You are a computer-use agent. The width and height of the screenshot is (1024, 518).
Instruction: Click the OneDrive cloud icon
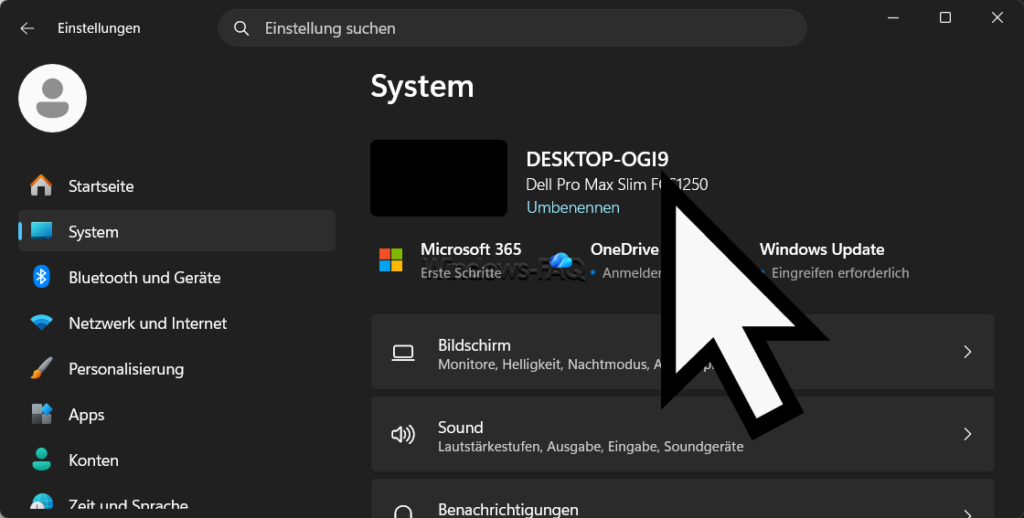click(562, 261)
